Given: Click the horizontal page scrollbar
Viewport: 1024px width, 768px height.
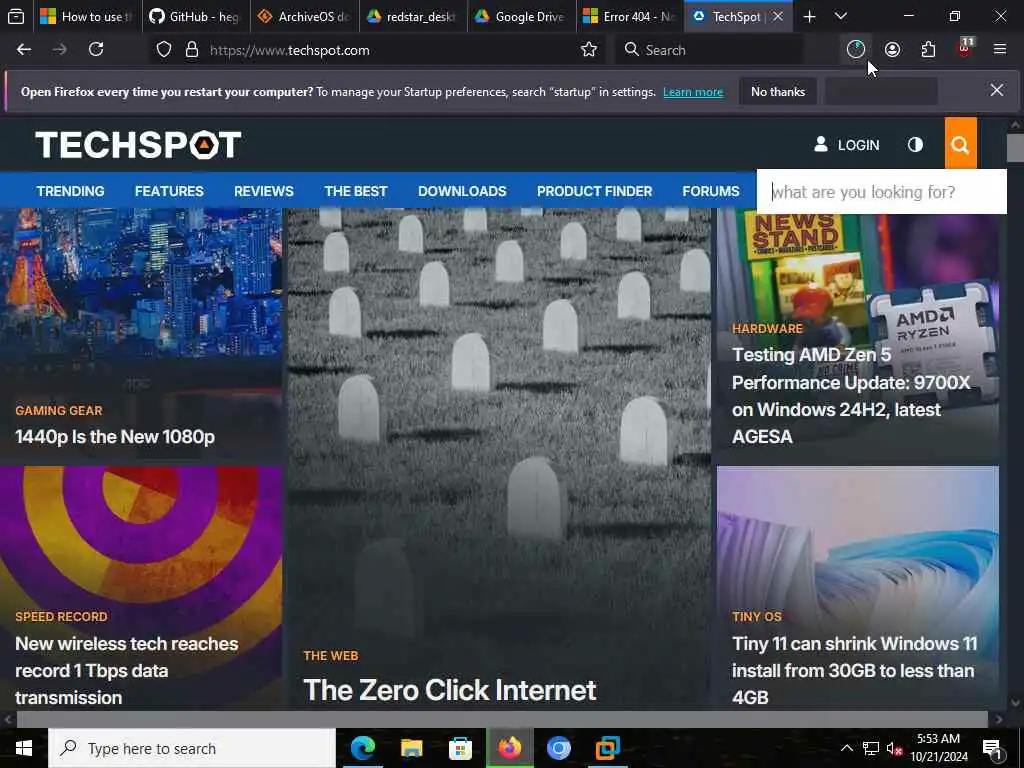Looking at the screenshot, I should tap(502, 719).
